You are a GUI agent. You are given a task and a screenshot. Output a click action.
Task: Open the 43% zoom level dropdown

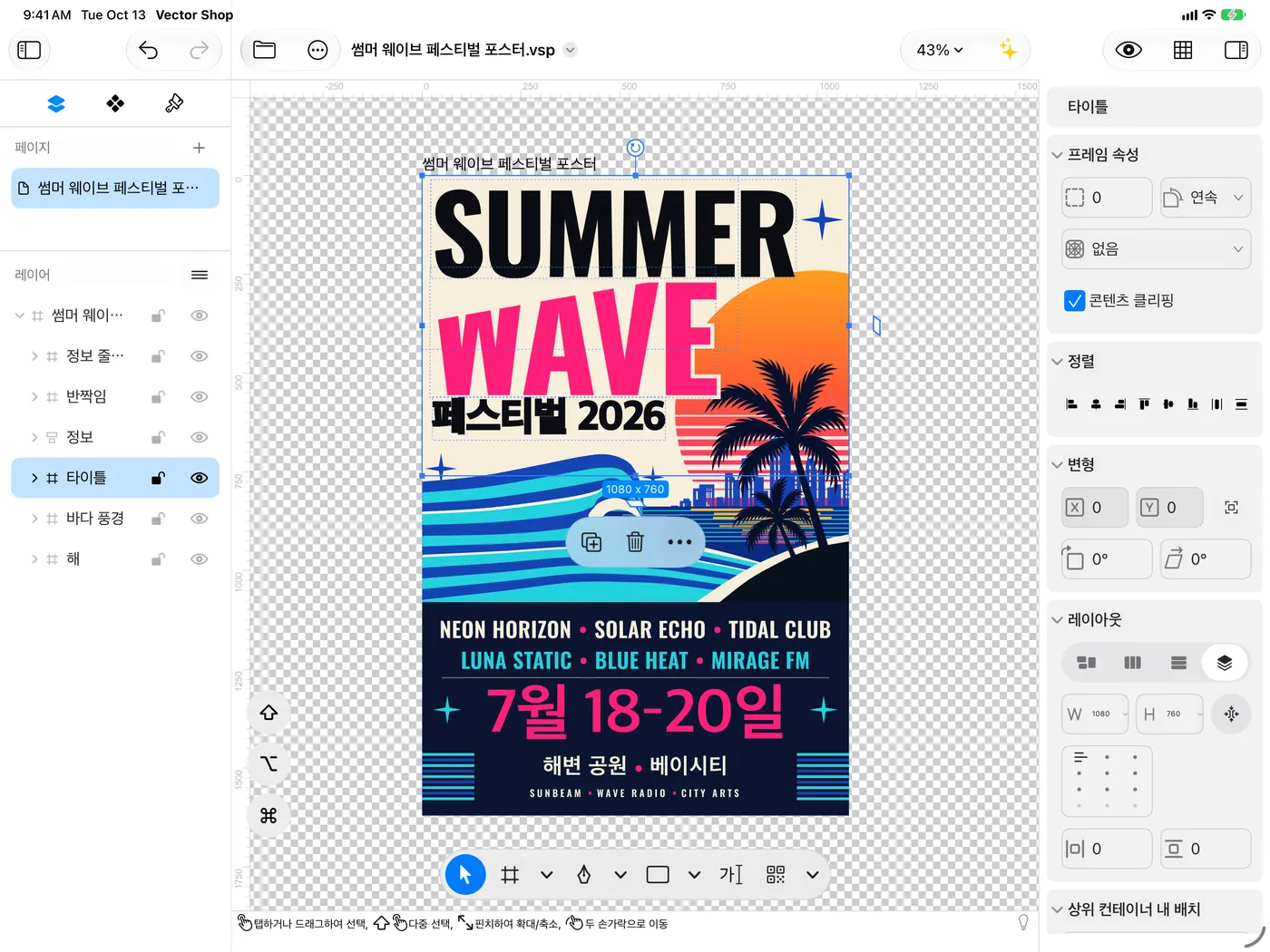click(x=940, y=50)
